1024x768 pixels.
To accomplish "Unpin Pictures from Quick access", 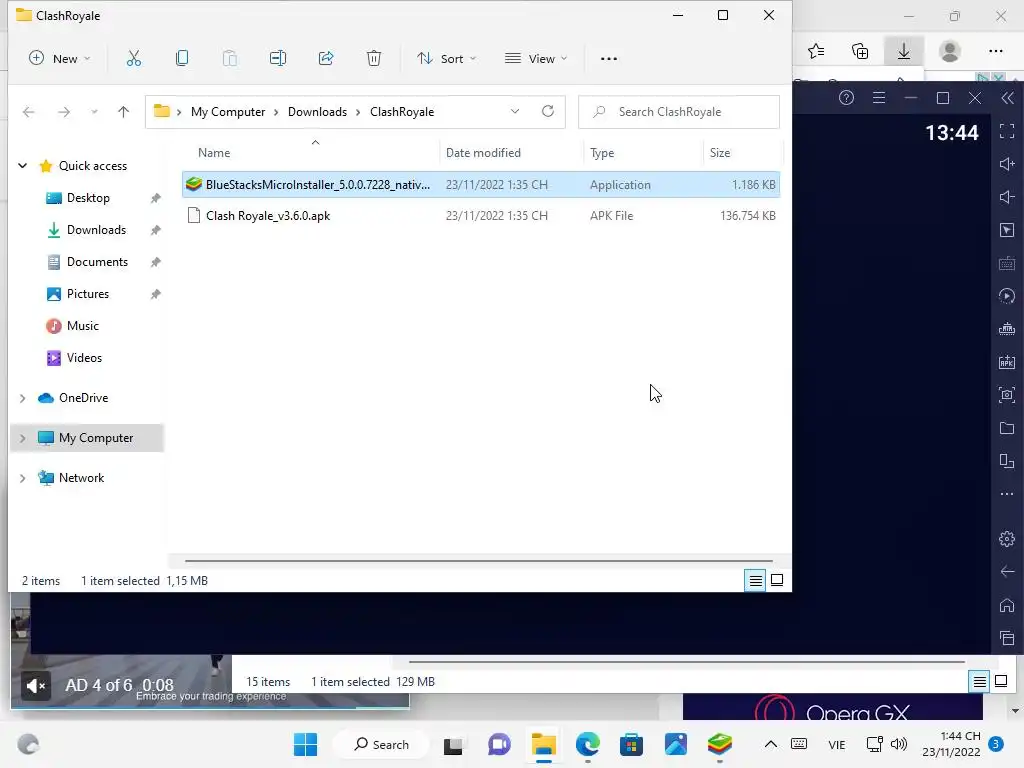I will (x=155, y=294).
